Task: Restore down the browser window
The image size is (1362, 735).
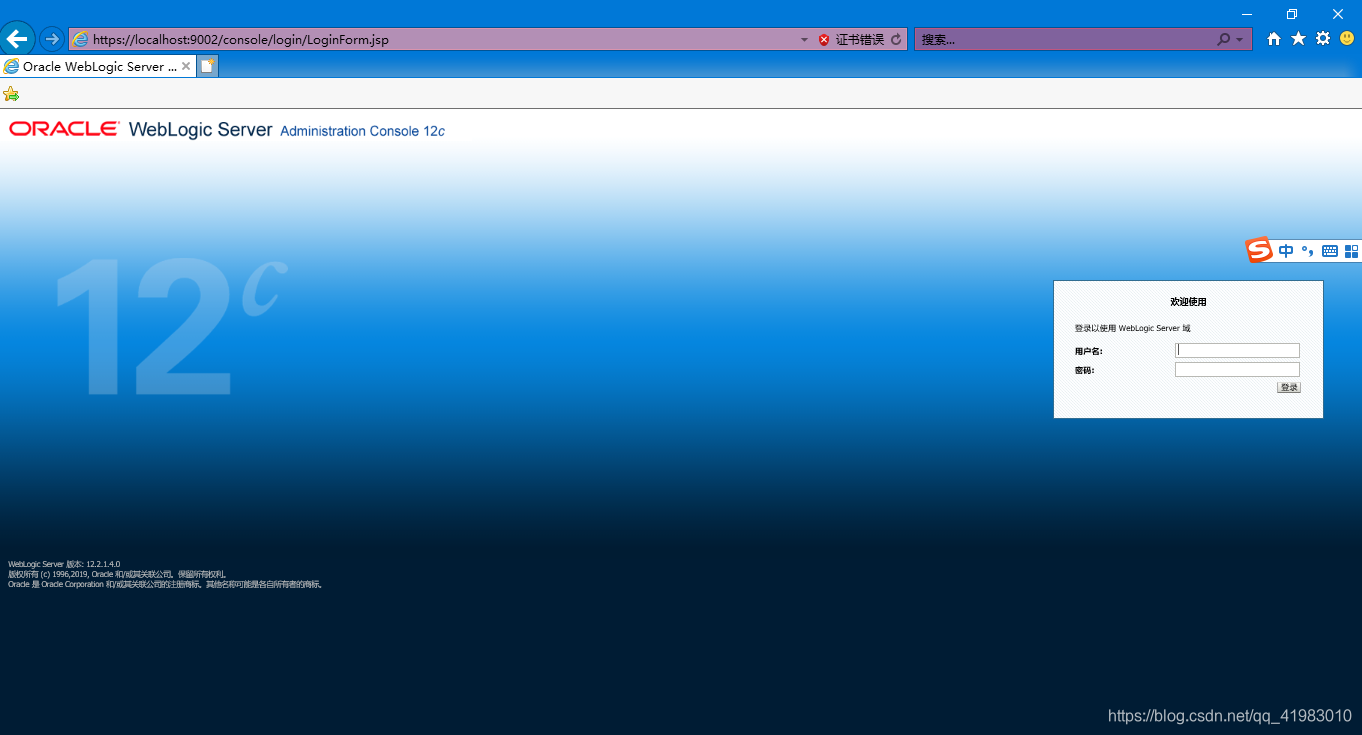Action: coord(1292,14)
